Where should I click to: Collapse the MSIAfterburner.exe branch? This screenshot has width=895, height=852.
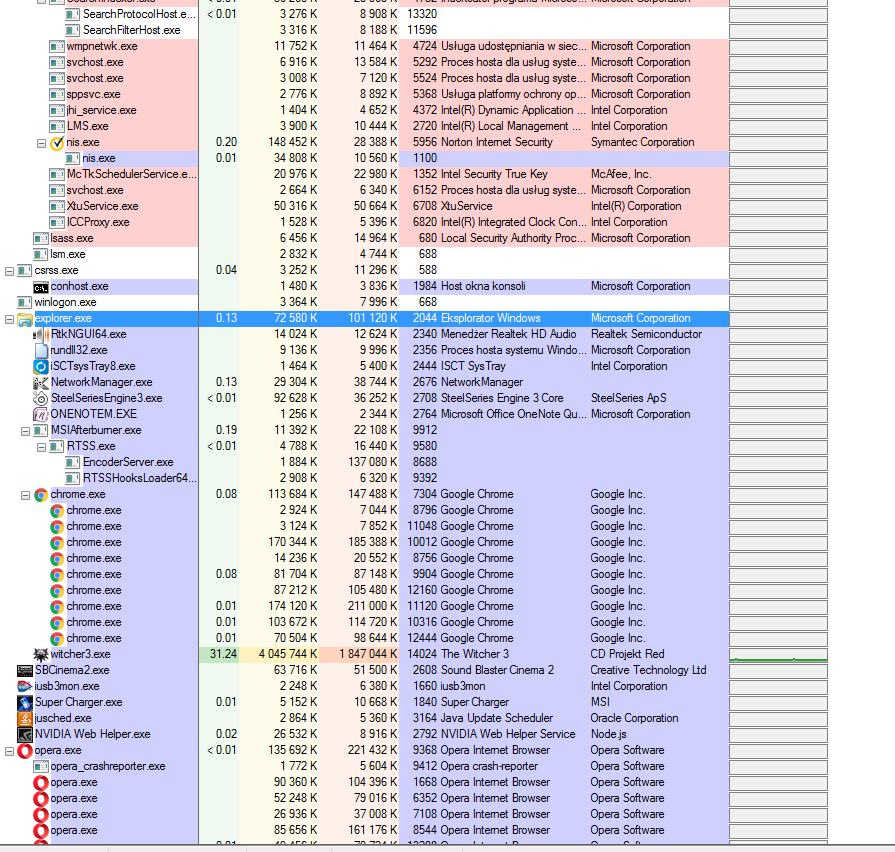(x=25, y=431)
